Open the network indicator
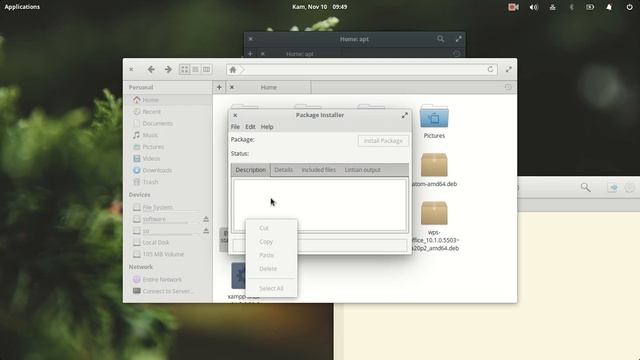The height and width of the screenshot is (360, 640). (x=552, y=7)
